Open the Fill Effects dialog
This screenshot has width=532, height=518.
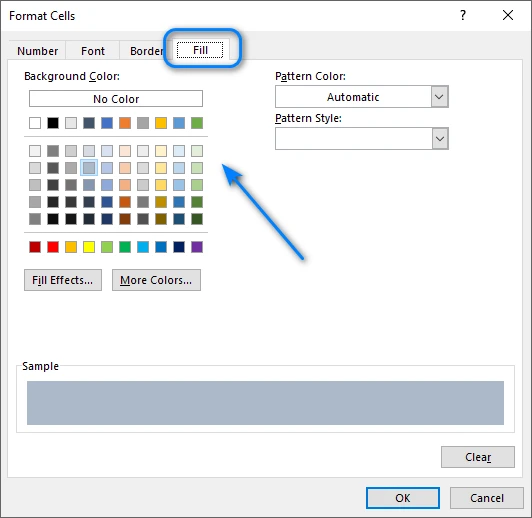pos(63,280)
